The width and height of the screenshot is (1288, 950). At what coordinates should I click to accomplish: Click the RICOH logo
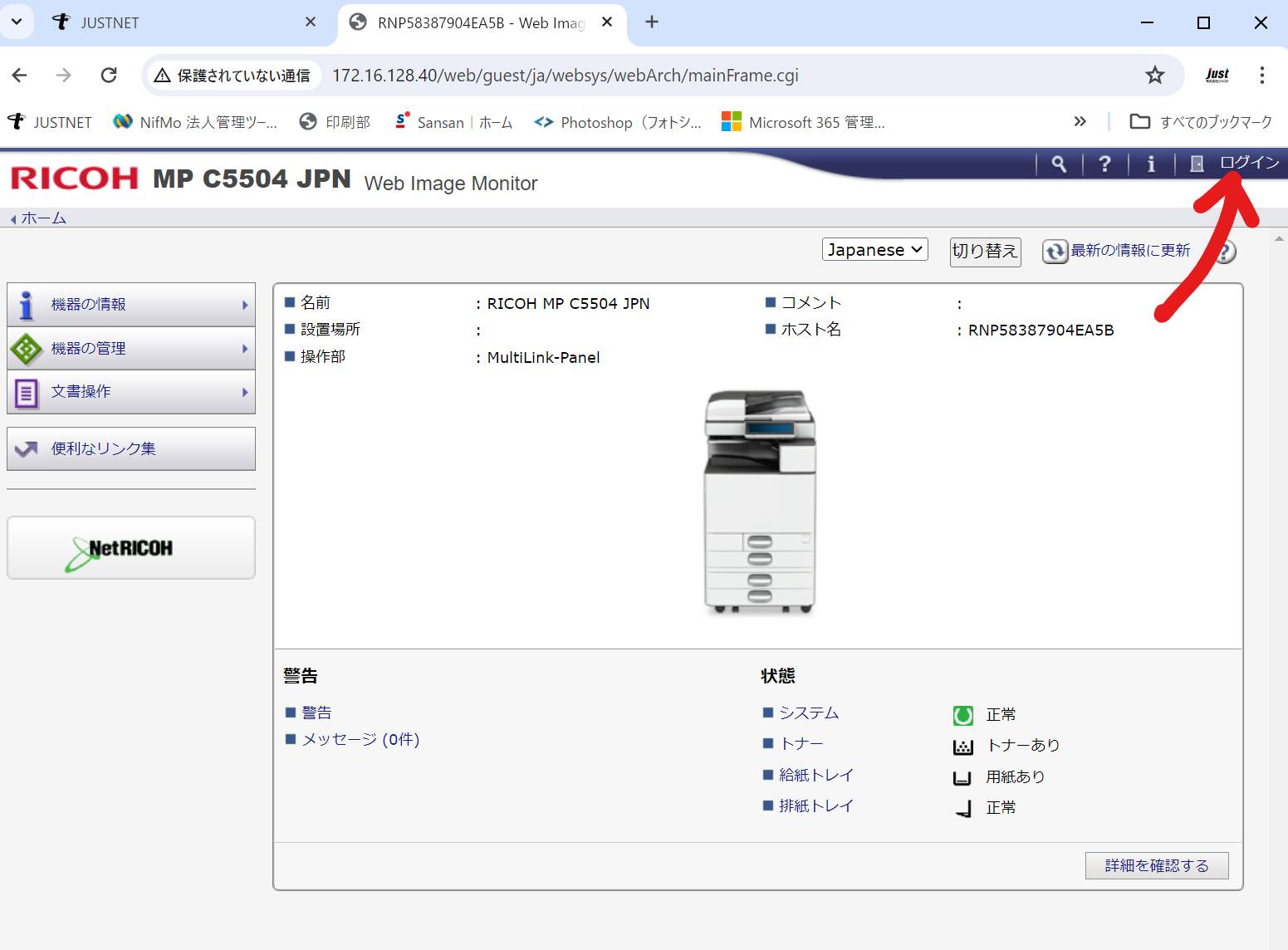pos(75,179)
